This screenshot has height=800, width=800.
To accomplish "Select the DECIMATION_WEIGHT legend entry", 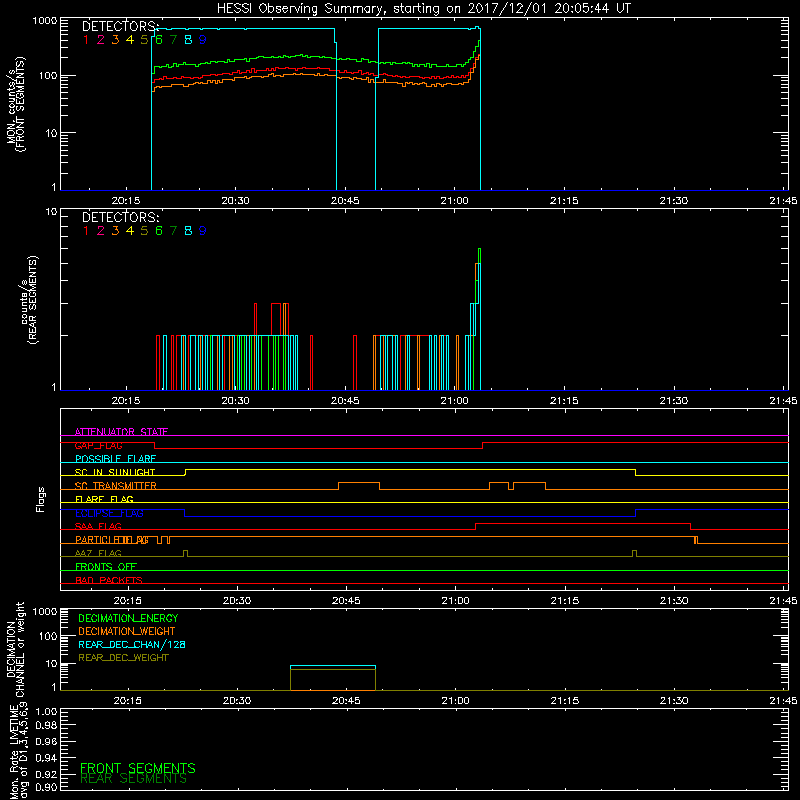I will click(x=127, y=631).
